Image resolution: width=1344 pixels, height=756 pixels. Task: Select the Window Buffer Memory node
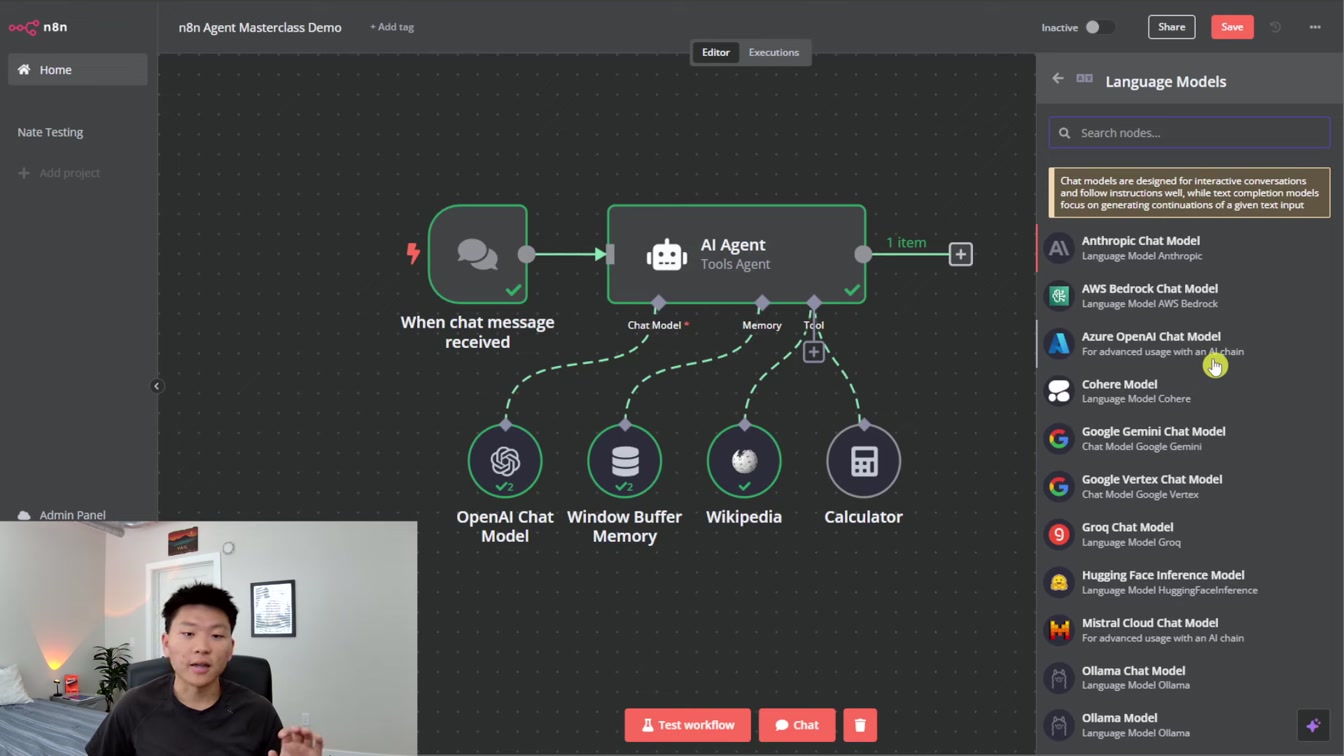(625, 461)
